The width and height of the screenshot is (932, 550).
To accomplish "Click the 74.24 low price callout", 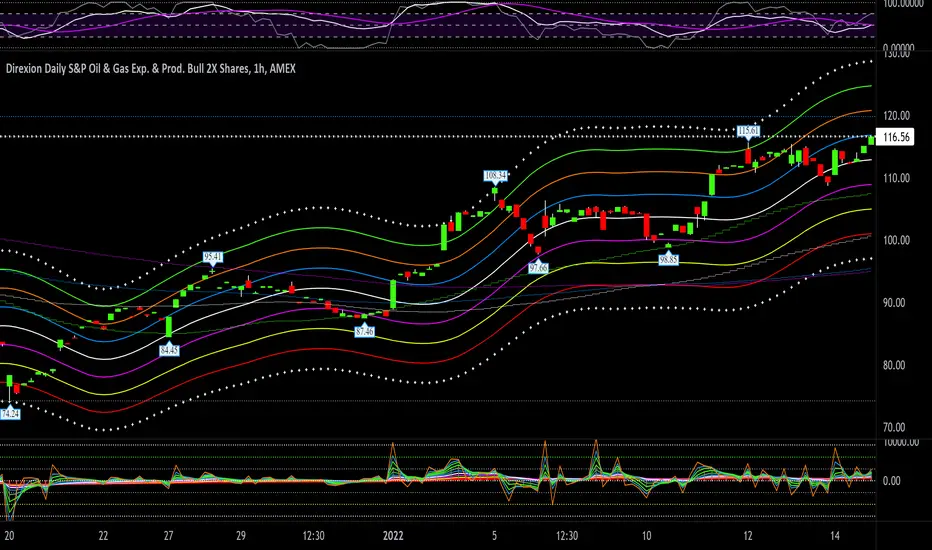I will pyautogui.click(x=10, y=414).
